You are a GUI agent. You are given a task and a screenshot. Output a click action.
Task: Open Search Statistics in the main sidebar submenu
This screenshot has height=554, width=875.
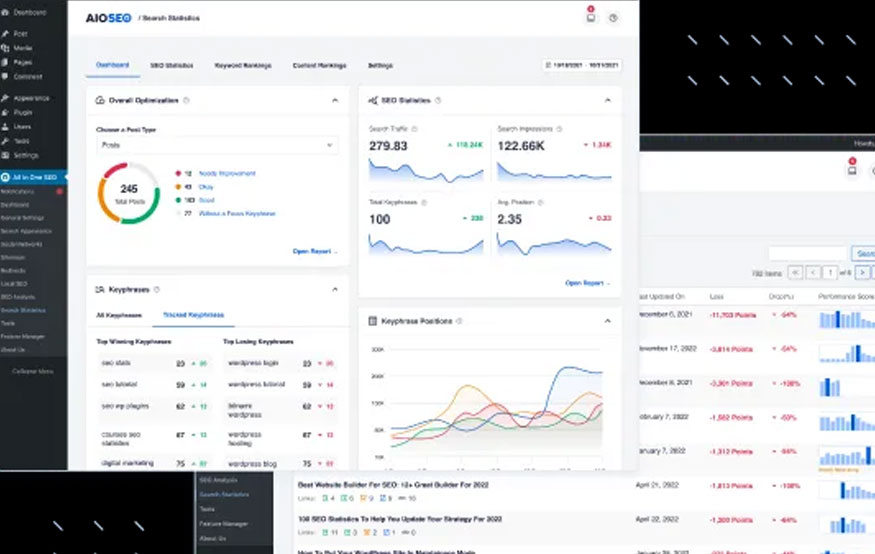coord(23,310)
